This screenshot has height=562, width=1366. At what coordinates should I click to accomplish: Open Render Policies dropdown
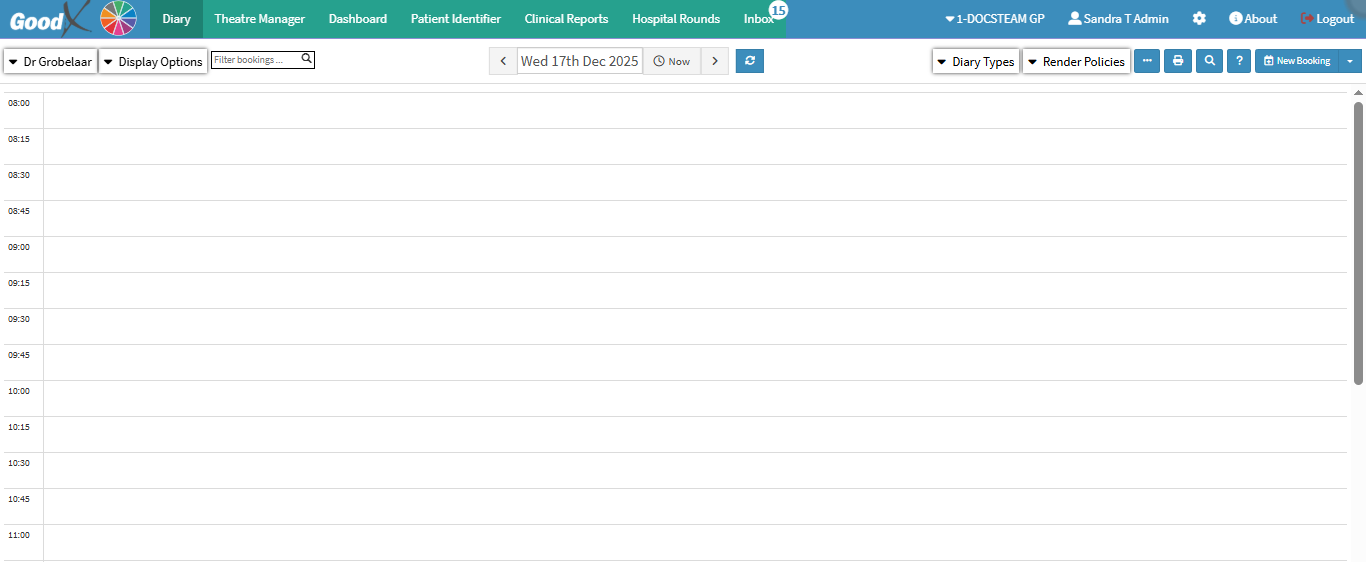(1076, 62)
